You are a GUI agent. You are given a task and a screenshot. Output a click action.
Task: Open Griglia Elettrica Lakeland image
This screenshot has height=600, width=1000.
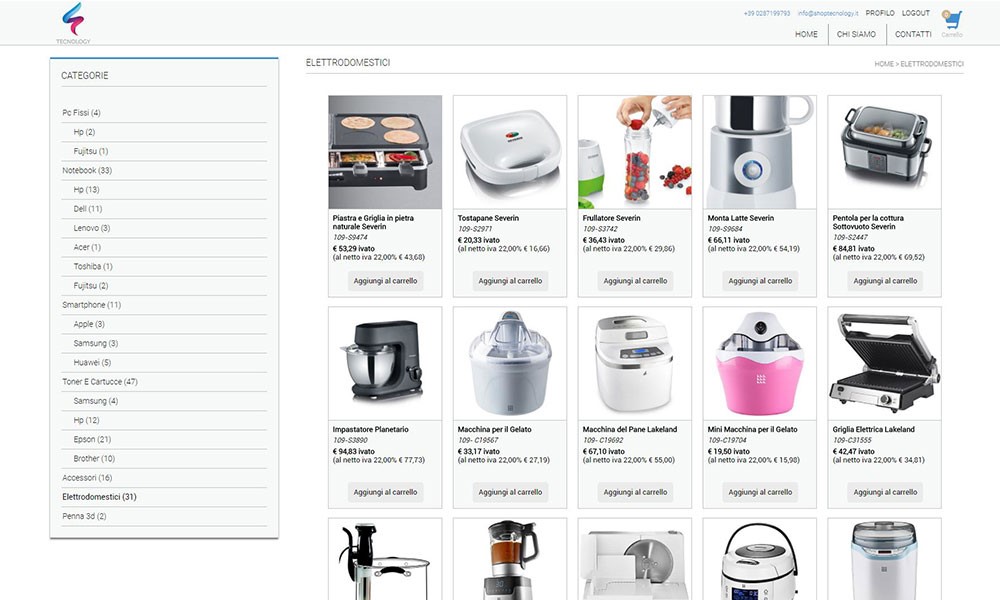pos(885,363)
